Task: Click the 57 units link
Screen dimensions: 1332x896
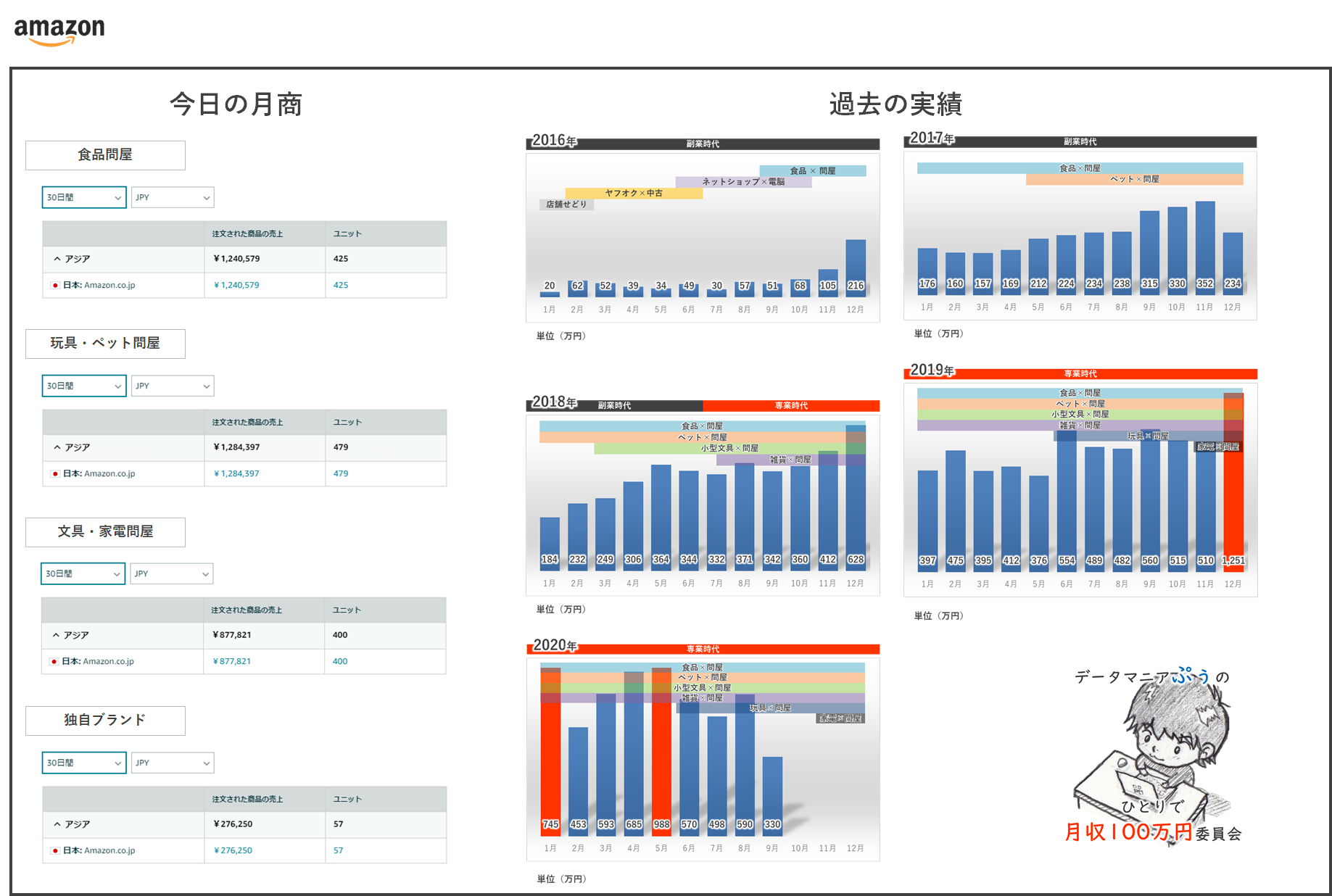Action: pyautogui.click(x=339, y=850)
